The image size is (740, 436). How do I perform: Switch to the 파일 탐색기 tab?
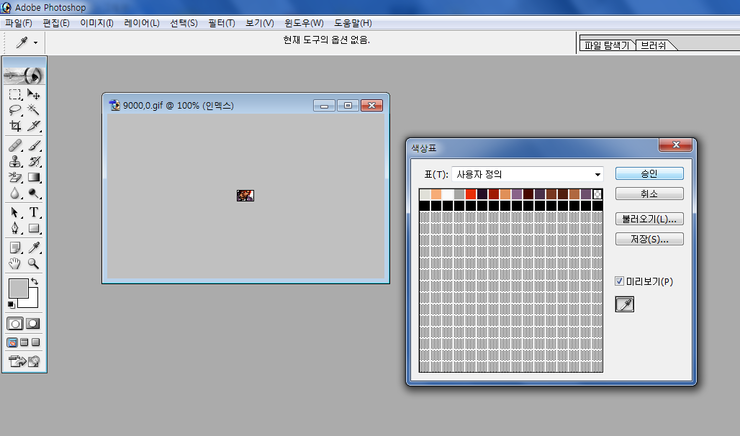click(x=607, y=45)
